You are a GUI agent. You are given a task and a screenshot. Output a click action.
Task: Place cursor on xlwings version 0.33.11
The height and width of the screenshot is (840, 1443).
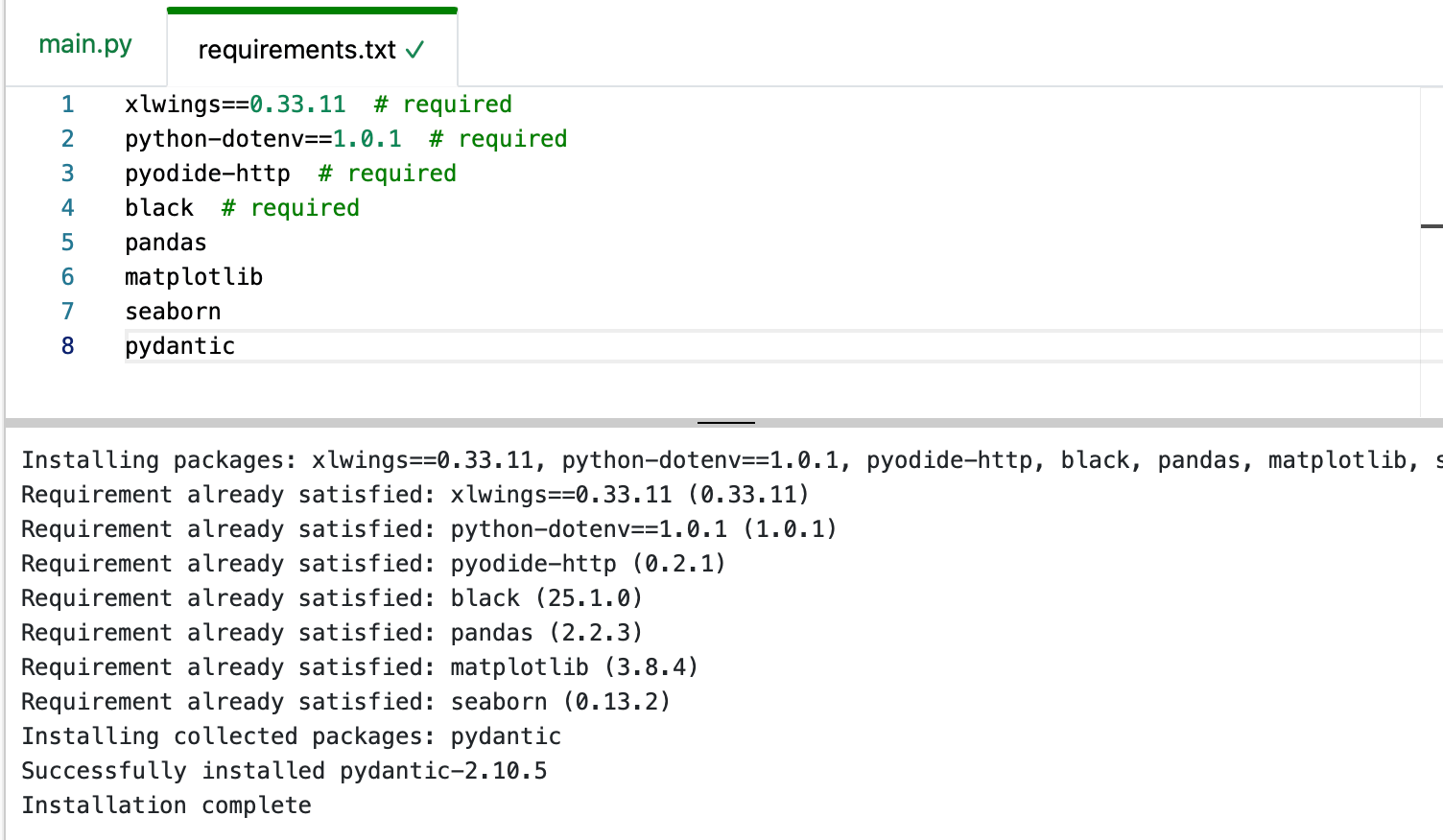297,105
